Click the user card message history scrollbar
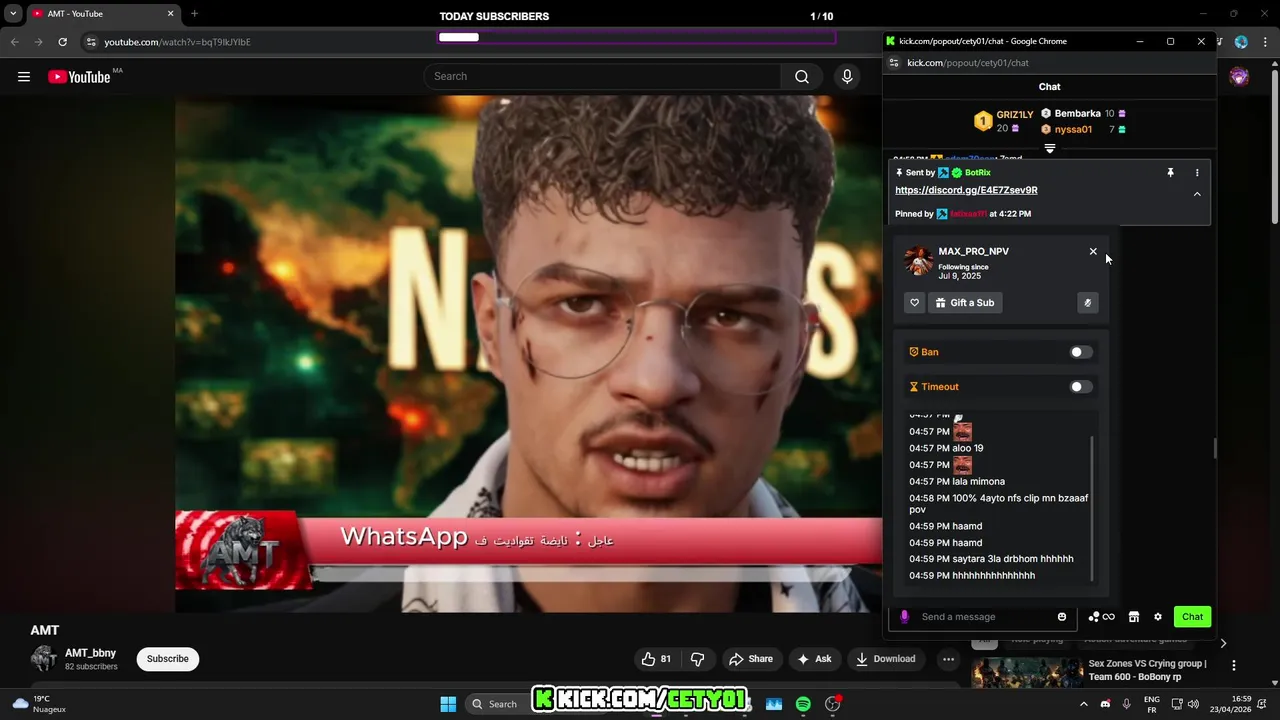The width and height of the screenshot is (1280, 720). coord(1092,507)
